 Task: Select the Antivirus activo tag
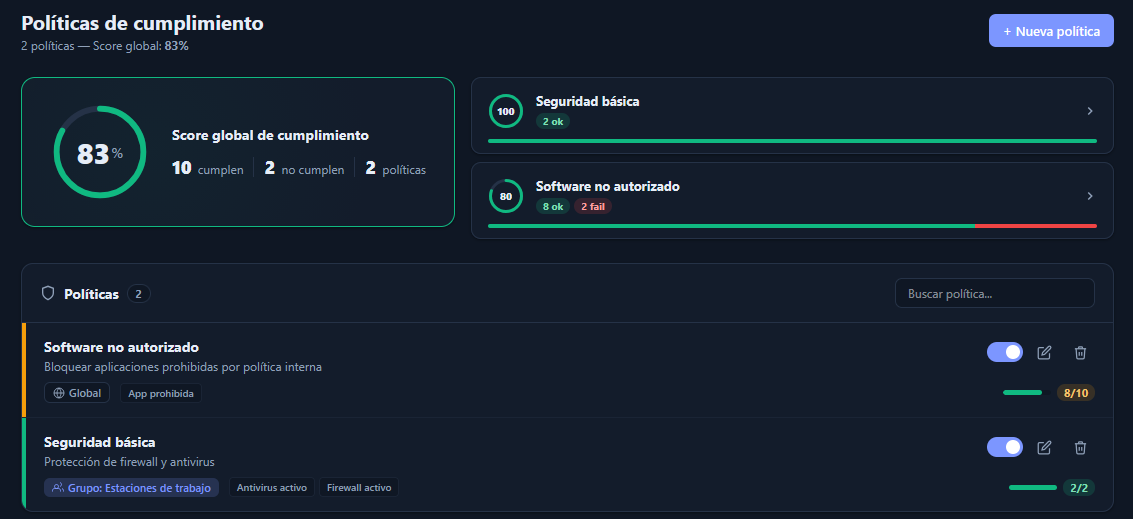(272, 488)
